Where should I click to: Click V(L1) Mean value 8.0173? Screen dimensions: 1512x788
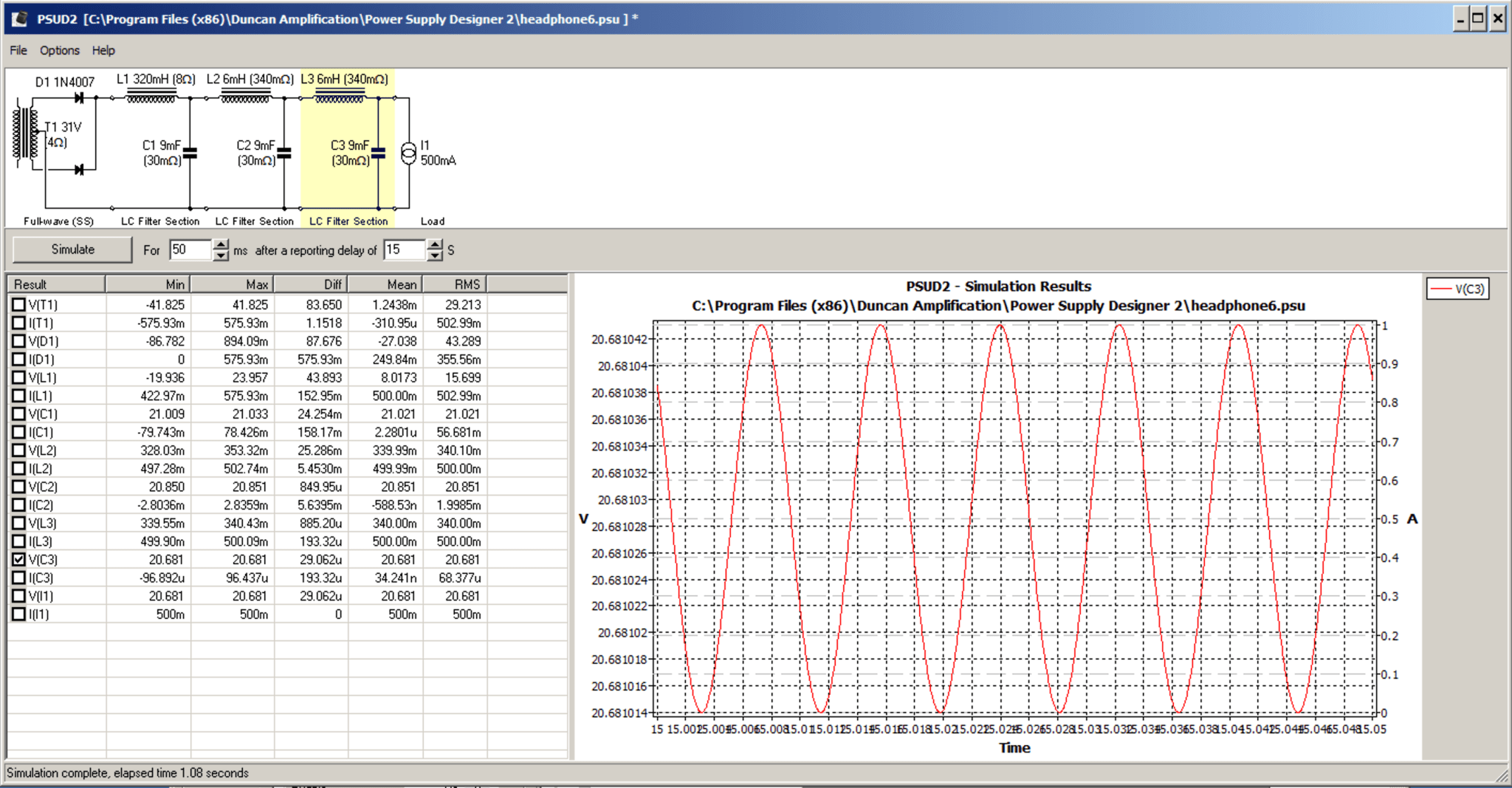[399, 377]
